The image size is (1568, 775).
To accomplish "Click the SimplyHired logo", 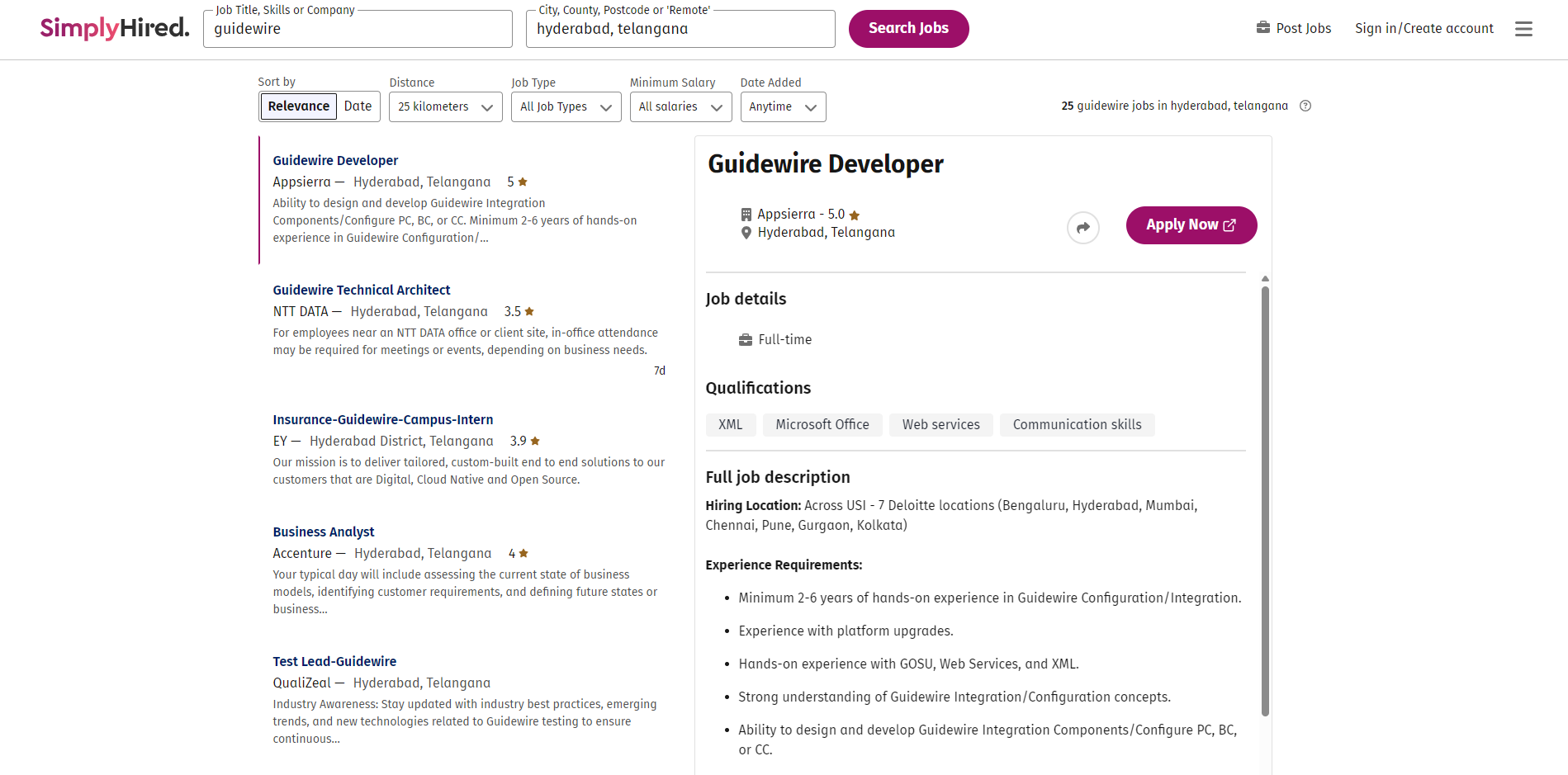I will (114, 27).
